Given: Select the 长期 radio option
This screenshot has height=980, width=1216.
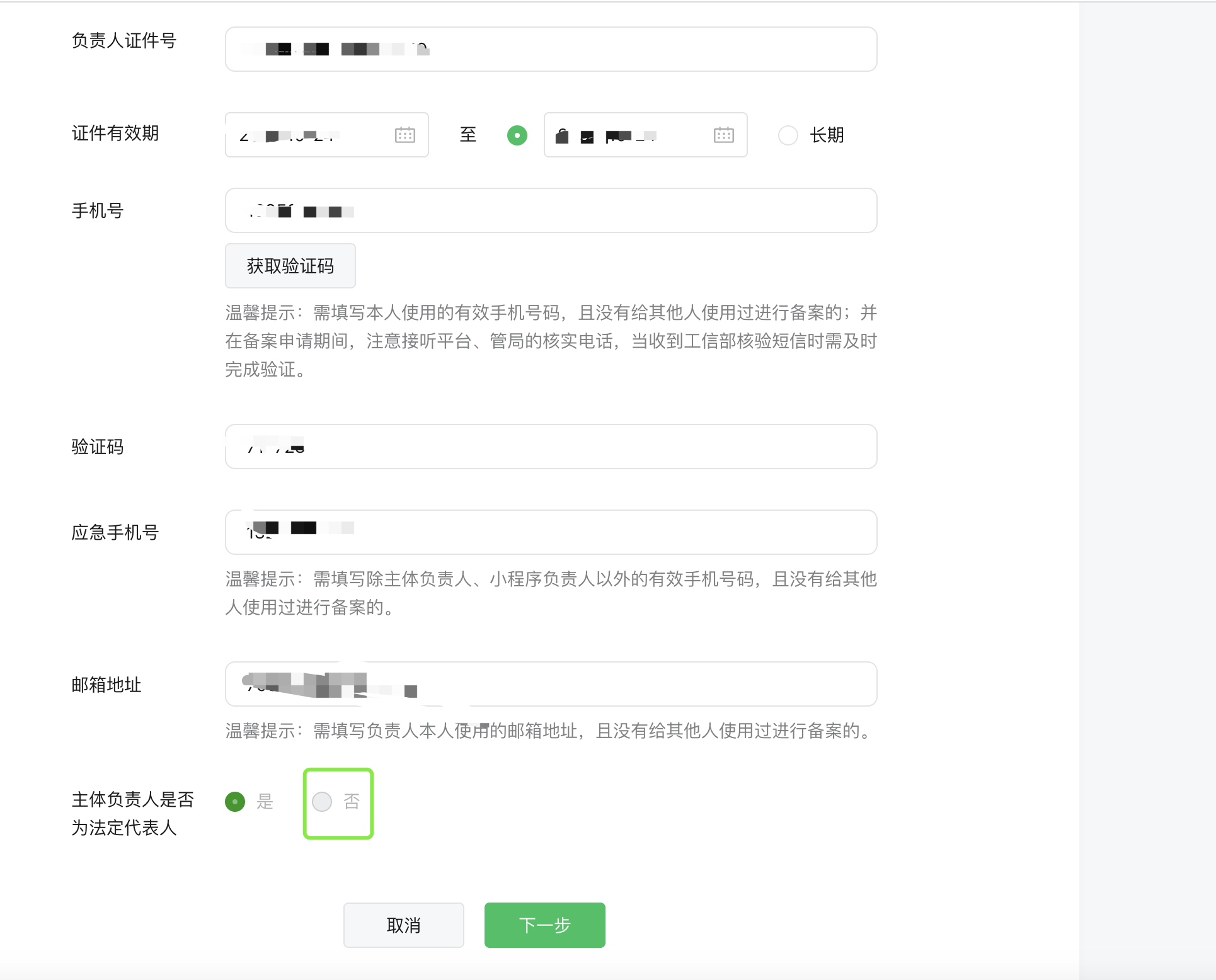Looking at the screenshot, I should tap(788, 135).
